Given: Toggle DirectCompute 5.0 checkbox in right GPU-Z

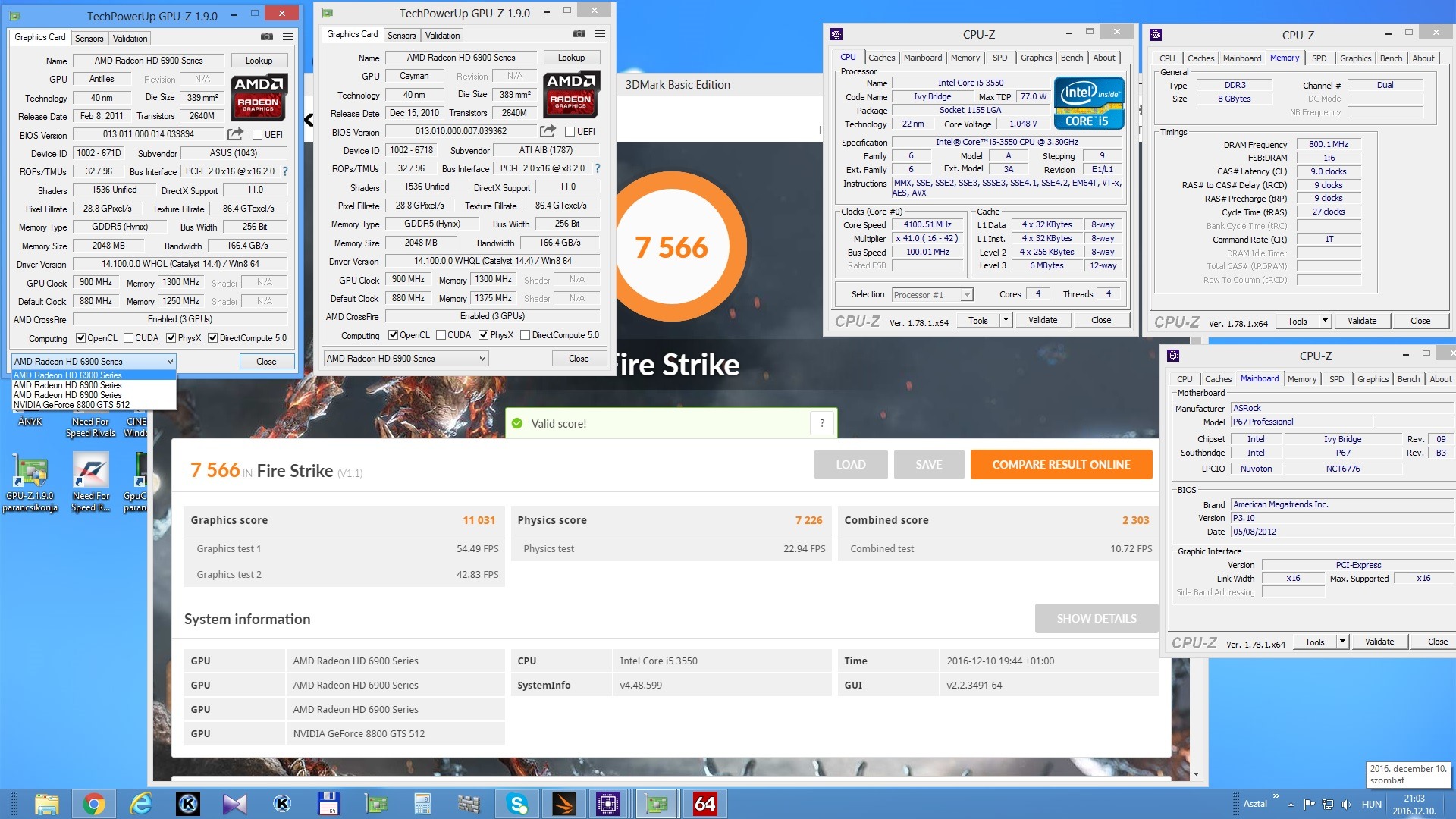Looking at the screenshot, I should pyautogui.click(x=525, y=335).
